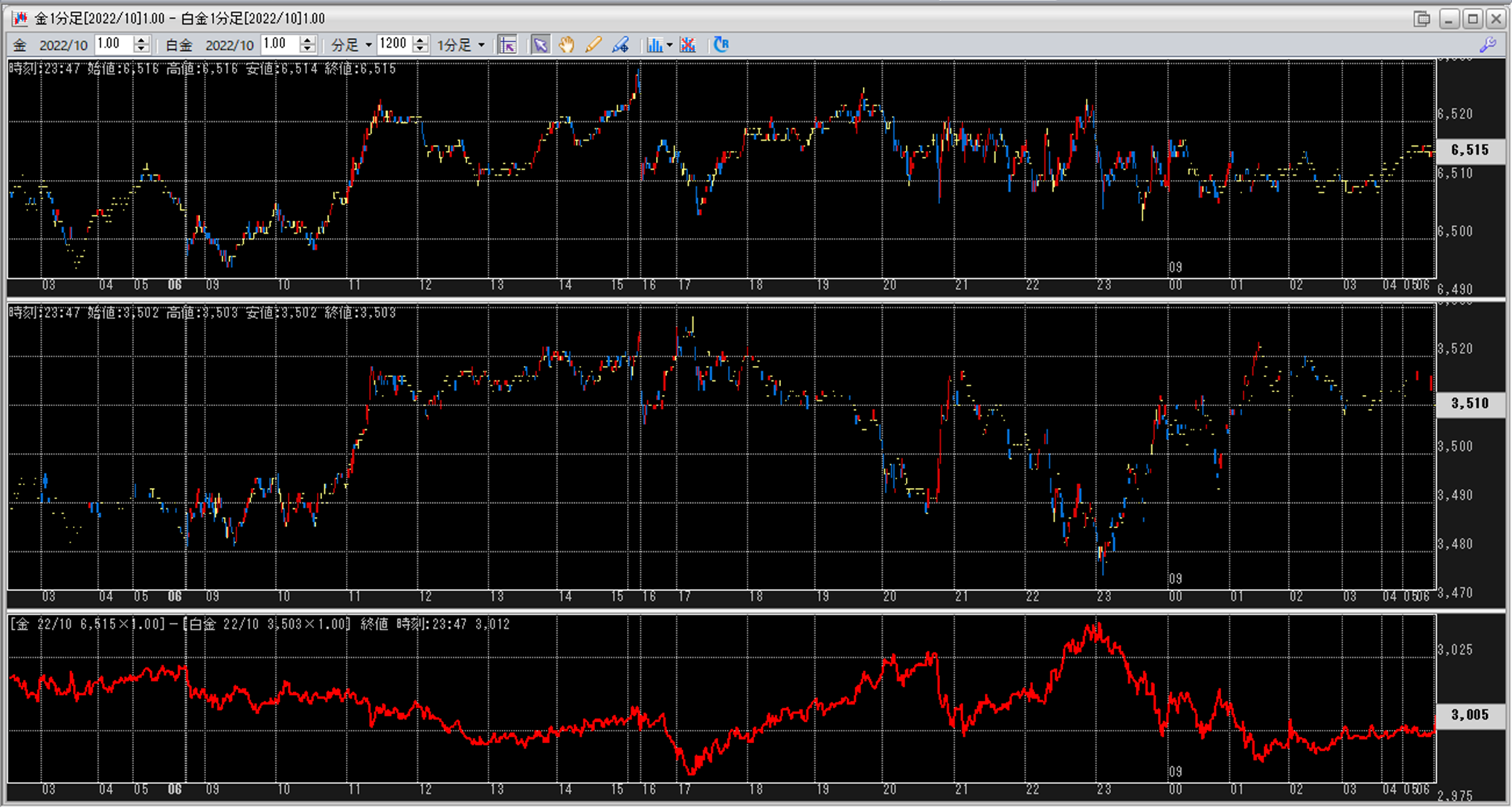
Task: Toggle the crosshair cursor display button
Action: pos(507,45)
